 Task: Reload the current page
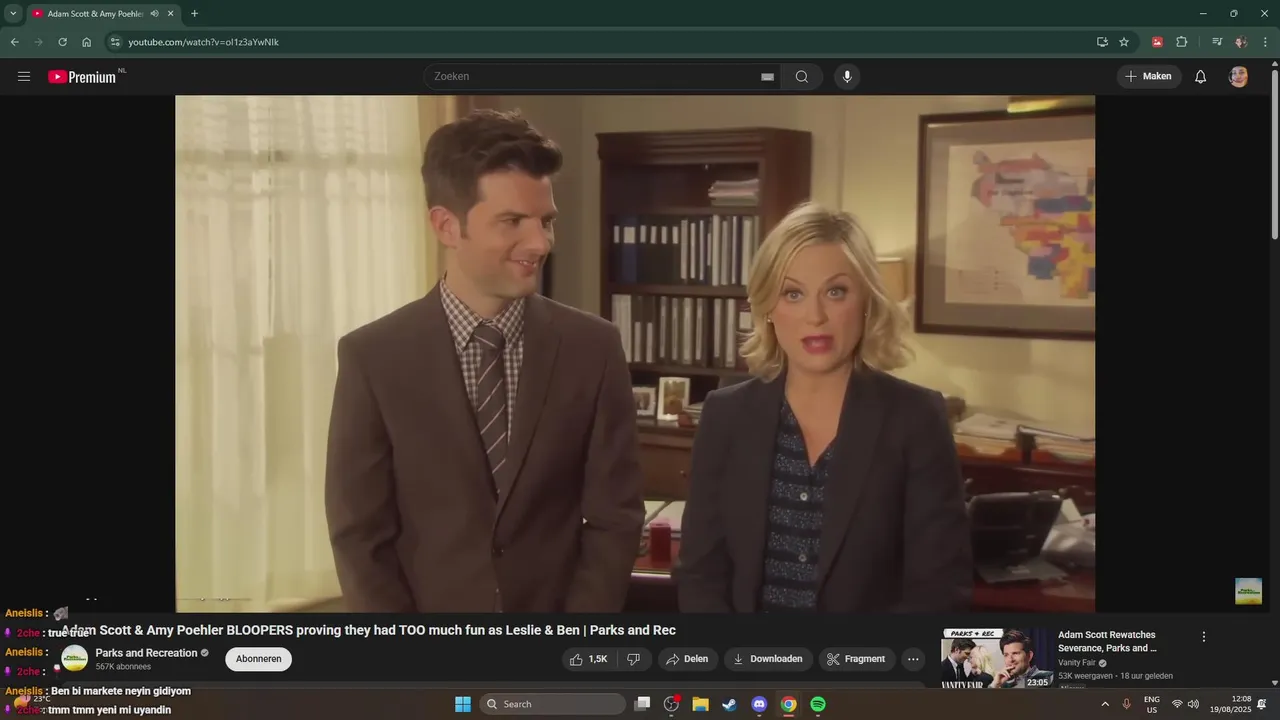(x=62, y=42)
